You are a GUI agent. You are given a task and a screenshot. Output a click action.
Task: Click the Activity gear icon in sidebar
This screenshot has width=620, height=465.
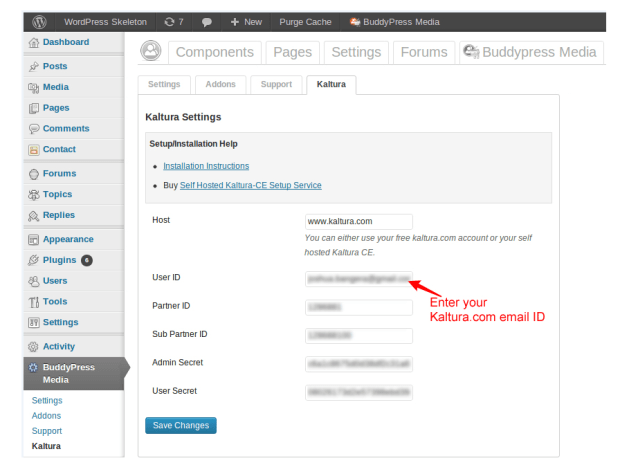tap(34, 347)
